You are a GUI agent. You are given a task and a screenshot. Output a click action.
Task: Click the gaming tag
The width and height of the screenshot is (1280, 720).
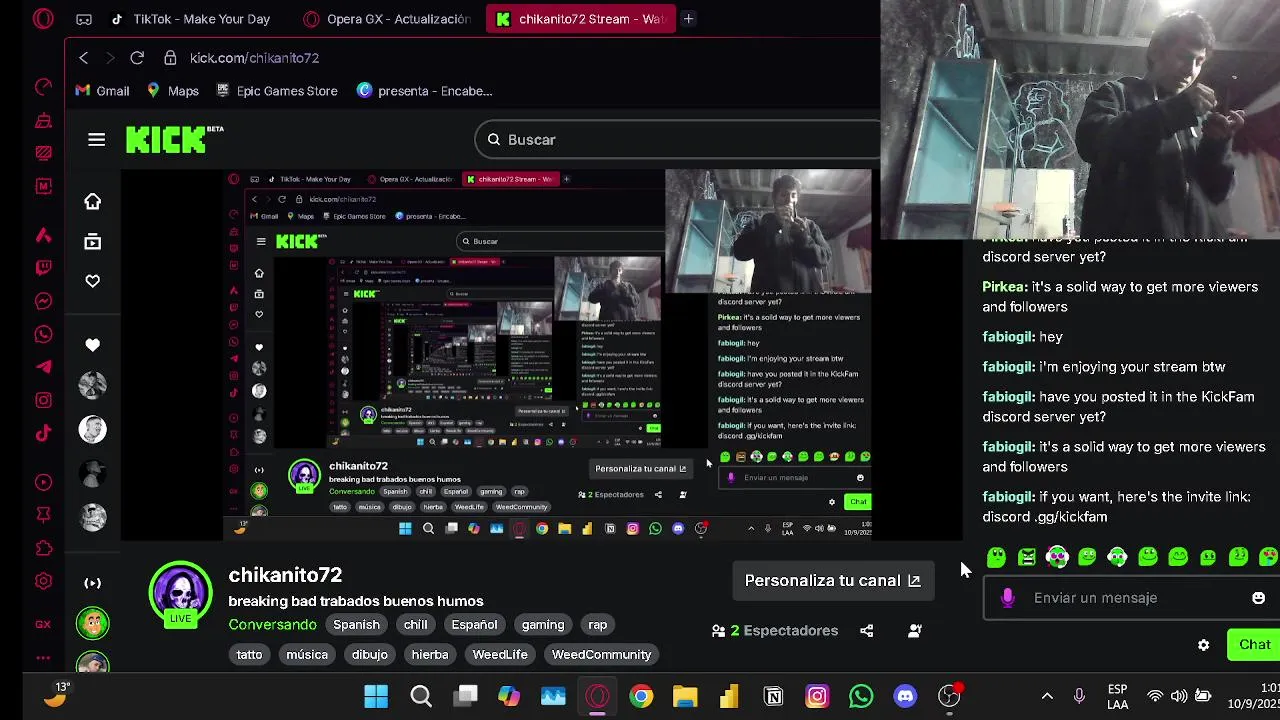(543, 625)
